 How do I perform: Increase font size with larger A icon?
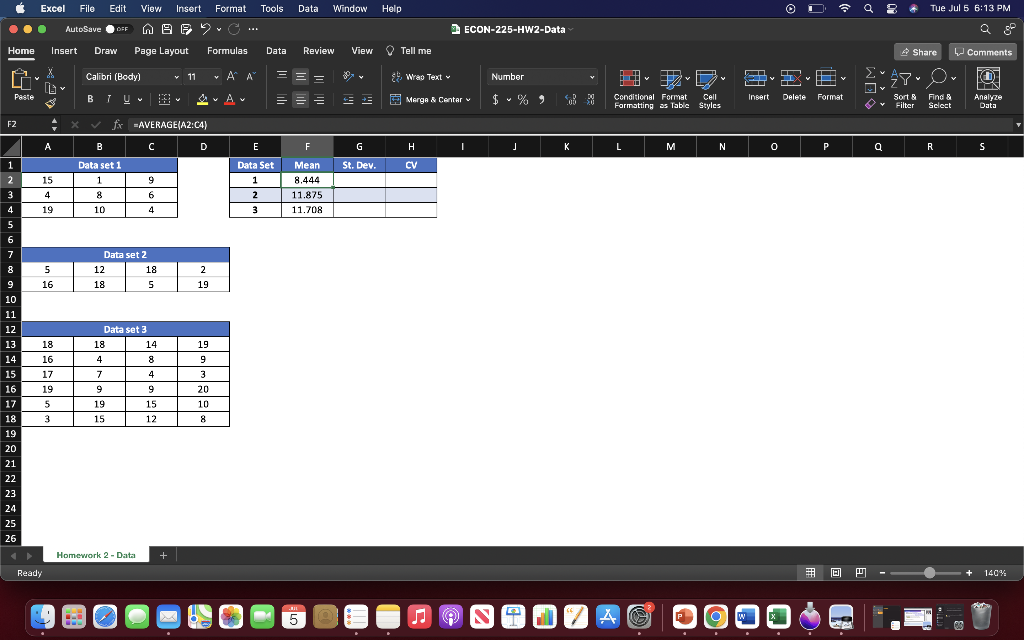[x=232, y=76]
